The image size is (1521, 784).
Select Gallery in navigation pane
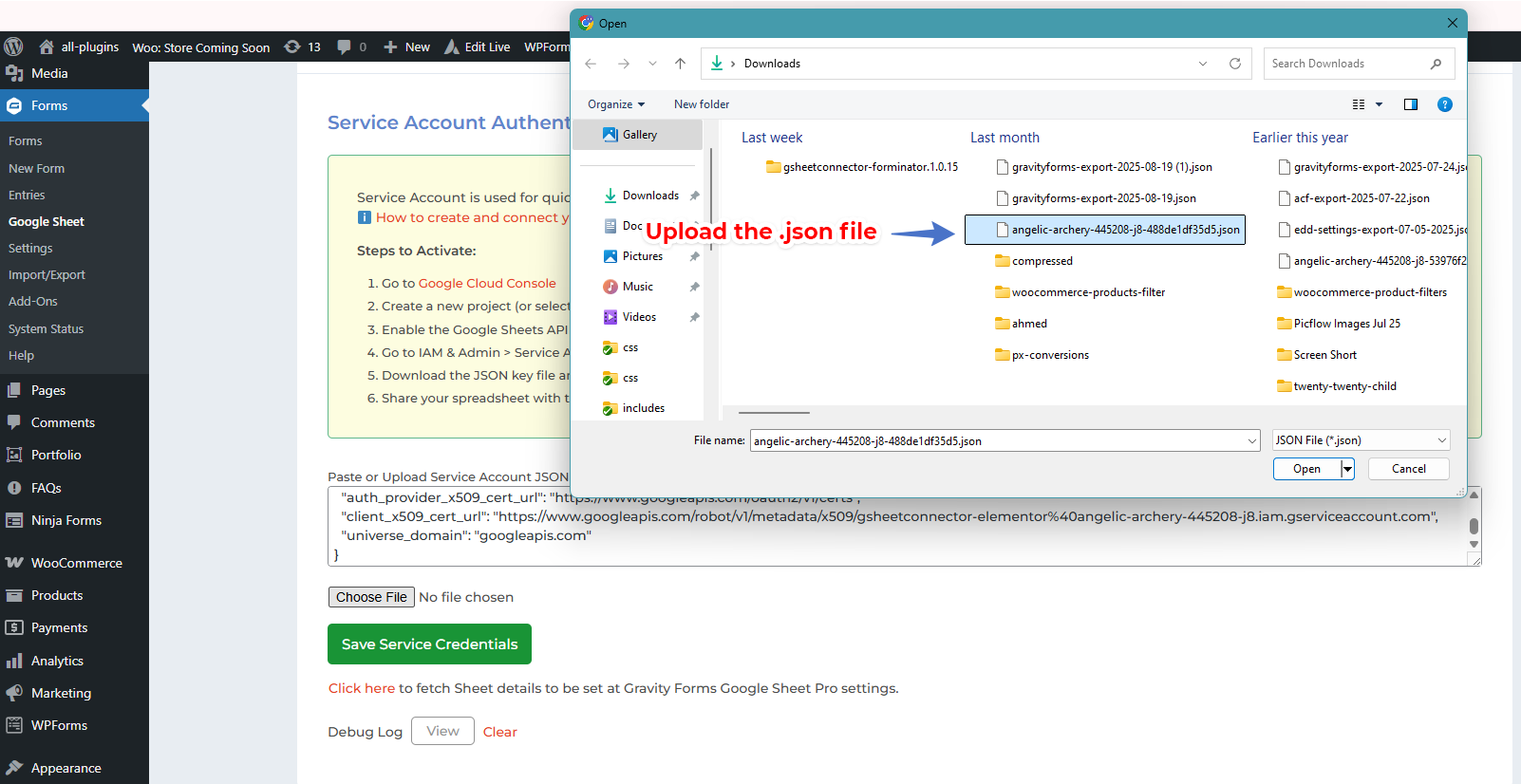tap(638, 135)
